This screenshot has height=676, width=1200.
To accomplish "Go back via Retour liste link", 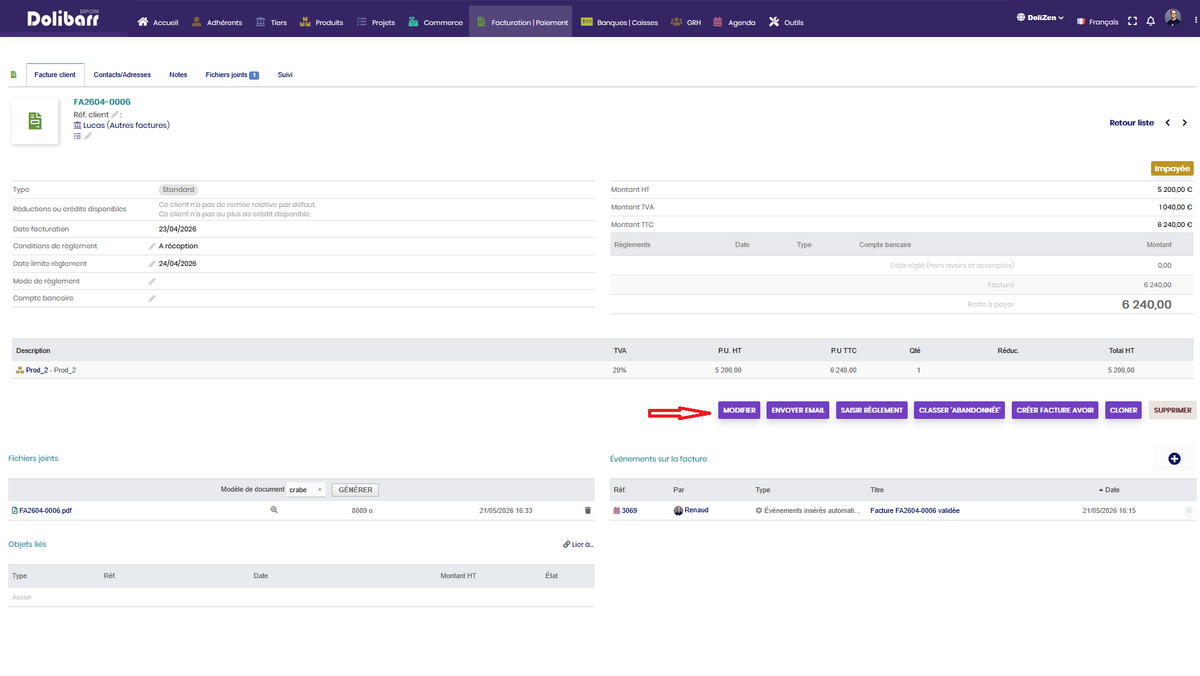I will [x=1132, y=123].
